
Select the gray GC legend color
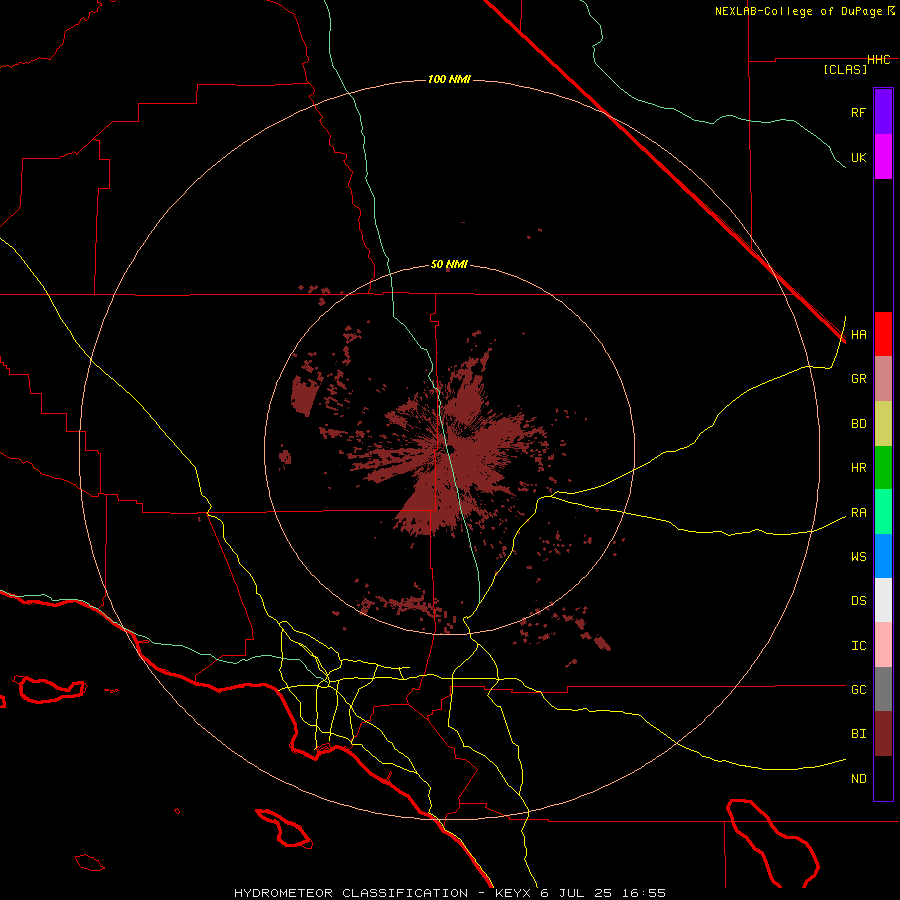(x=883, y=689)
